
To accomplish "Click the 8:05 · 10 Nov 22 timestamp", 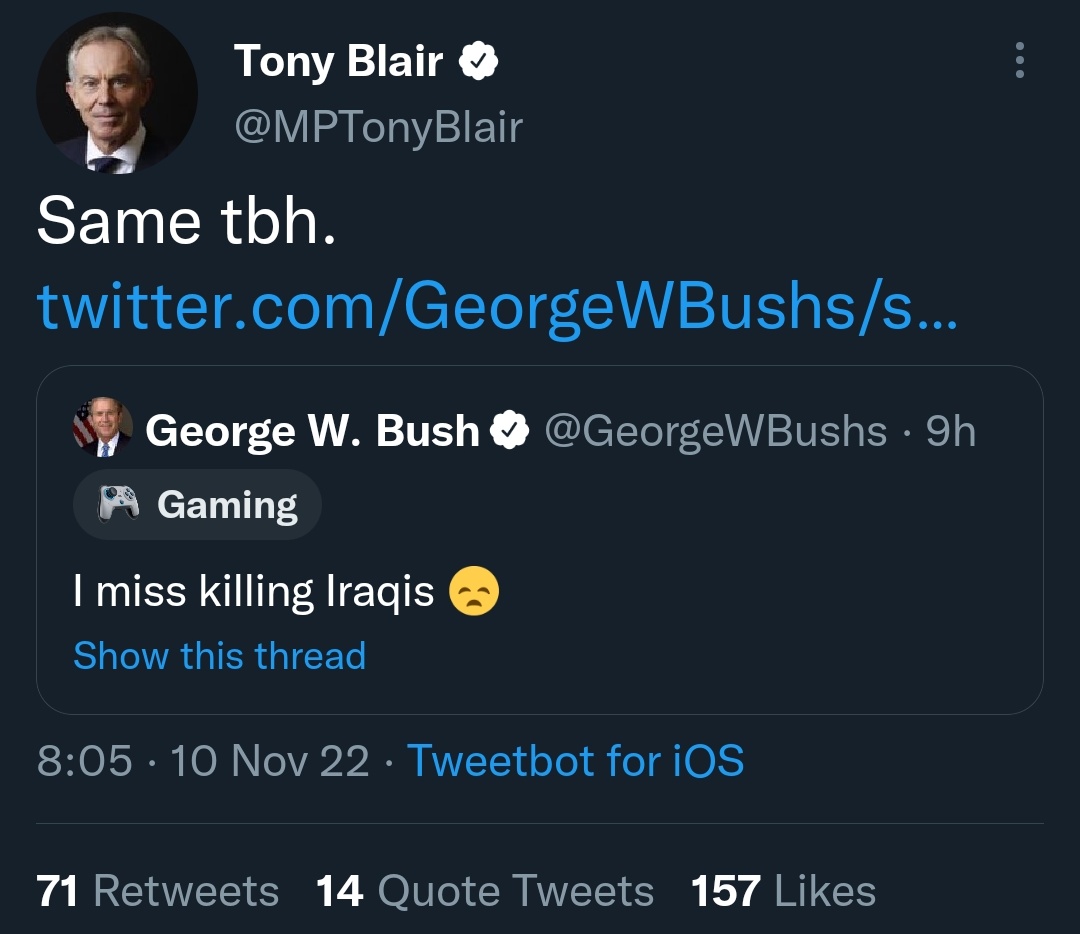I will point(203,761).
